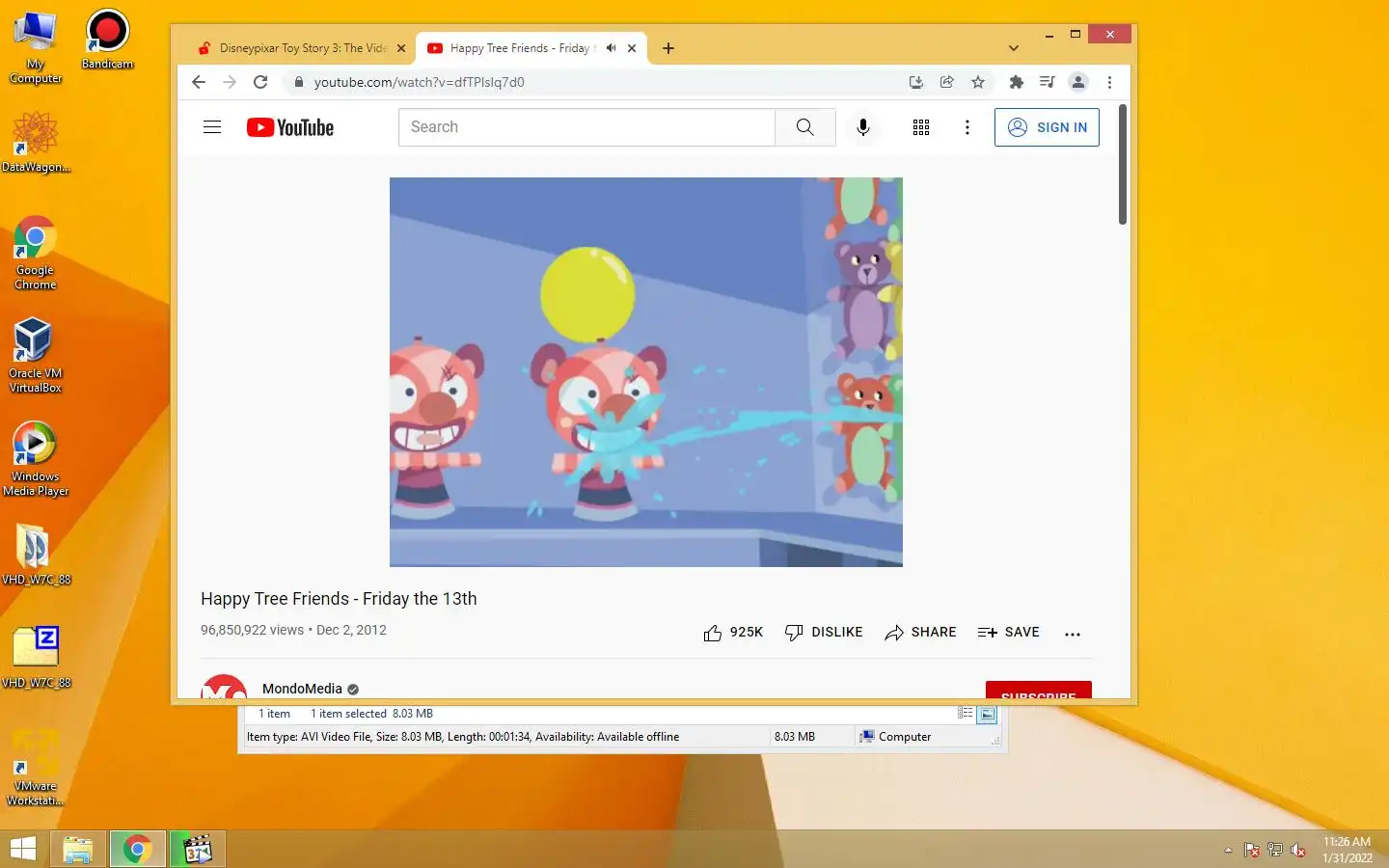Like the video with 925K thumbs-up
The height and width of the screenshot is (868, 1389).
pyautogui.click(x=733, y=633)
